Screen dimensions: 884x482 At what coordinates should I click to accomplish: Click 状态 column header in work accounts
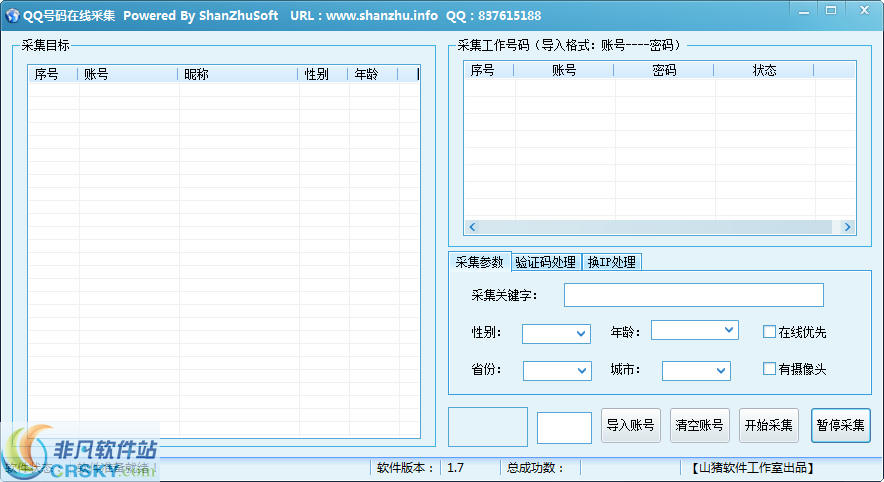point(764,70)
